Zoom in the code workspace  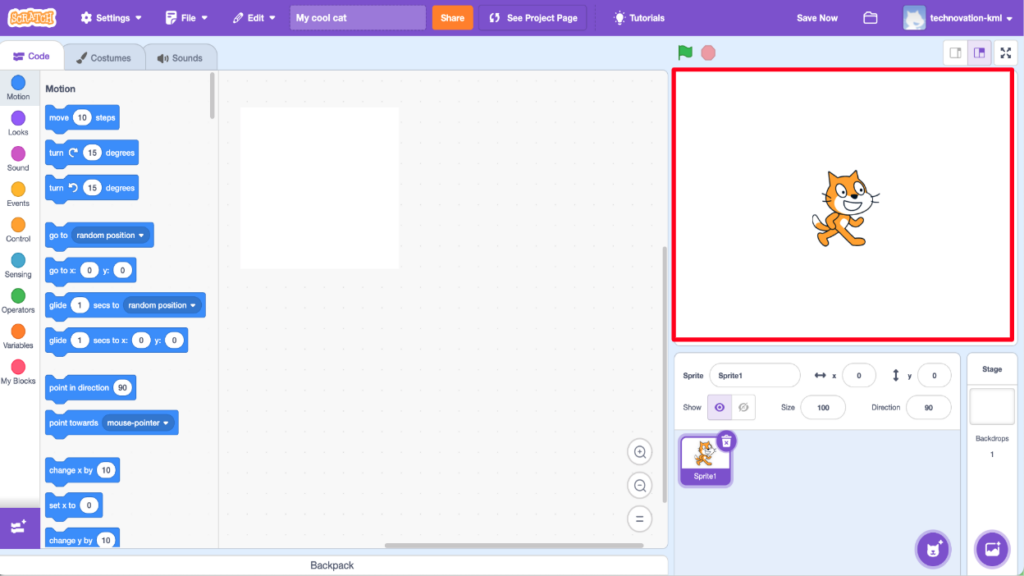pos(640,452)
